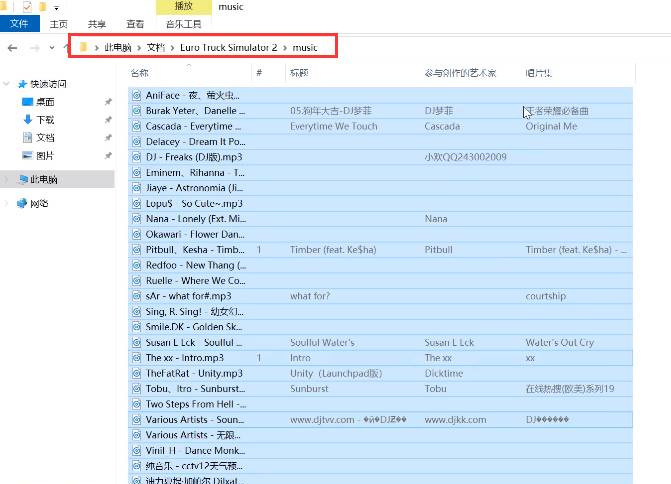This screenshot has height=484, width=671.
Task: Click the Jiaye - Astronomia file icon
Action: point(137,188)
